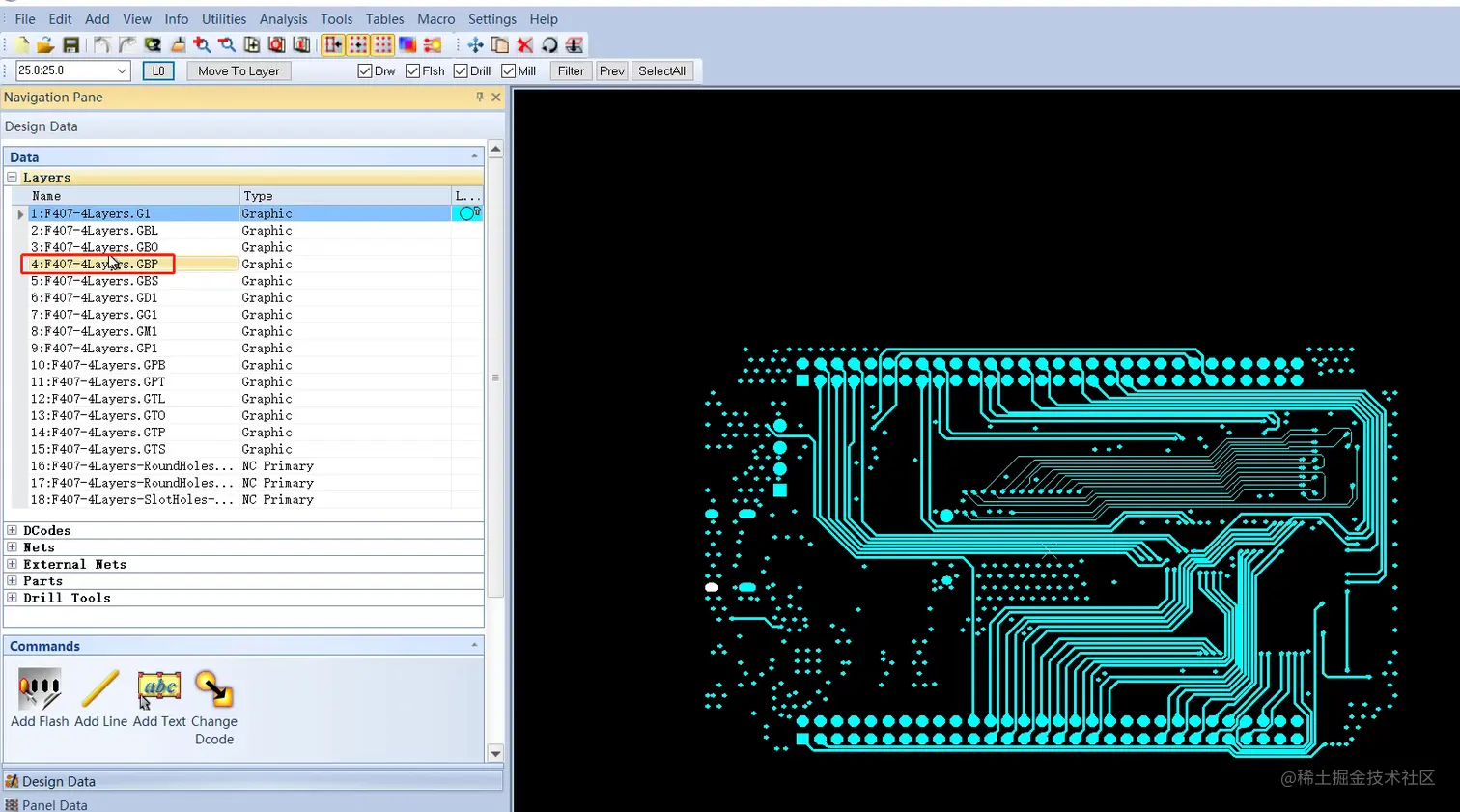Uncheck the Drw filter checkbox

point(364,70)
